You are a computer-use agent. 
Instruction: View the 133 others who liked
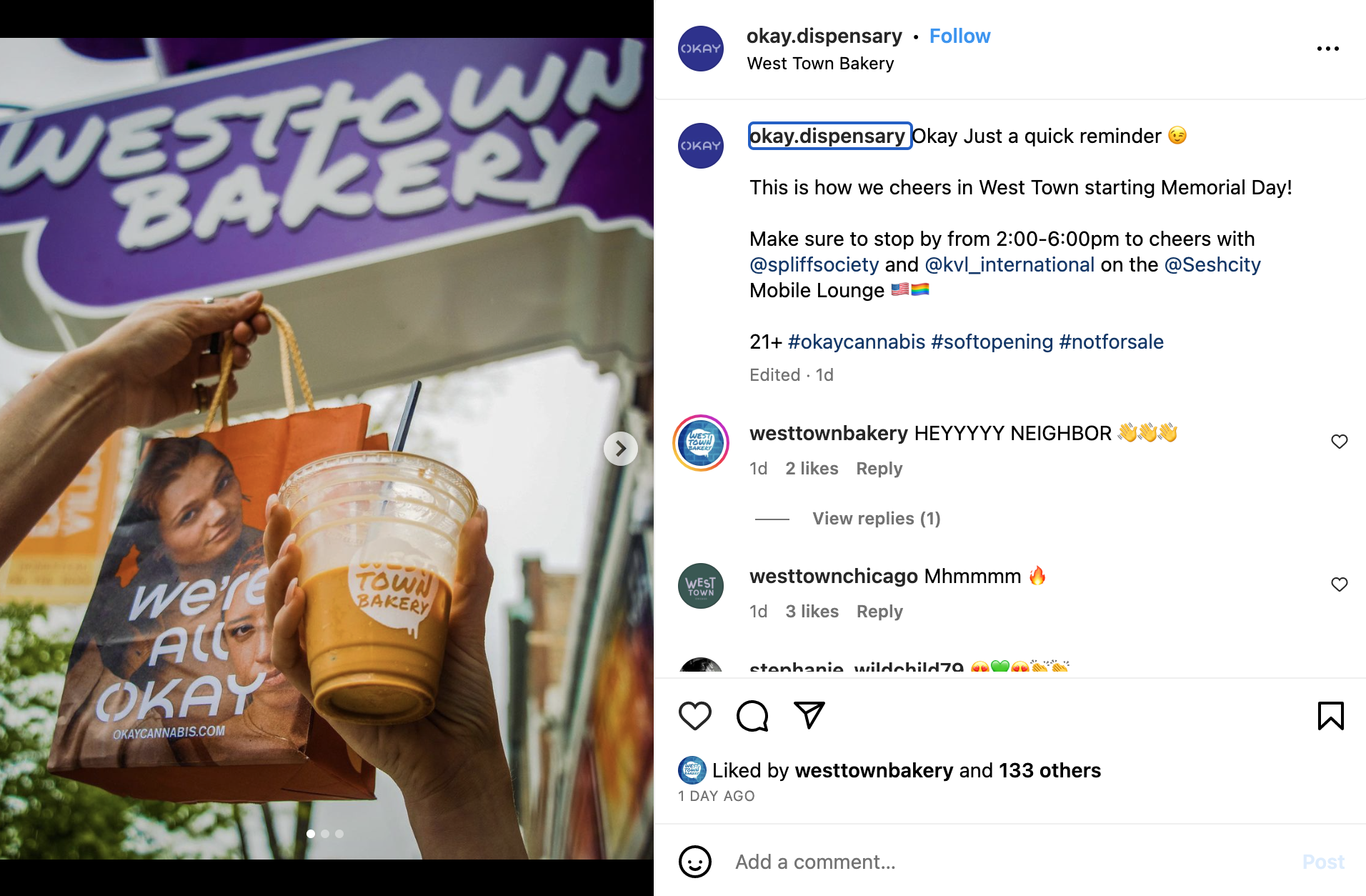1050,771
